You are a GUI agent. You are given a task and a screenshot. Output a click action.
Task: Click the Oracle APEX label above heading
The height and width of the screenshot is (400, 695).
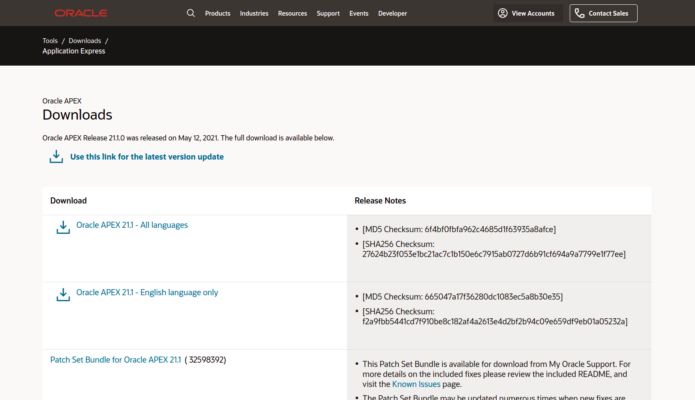coord(62,101)
